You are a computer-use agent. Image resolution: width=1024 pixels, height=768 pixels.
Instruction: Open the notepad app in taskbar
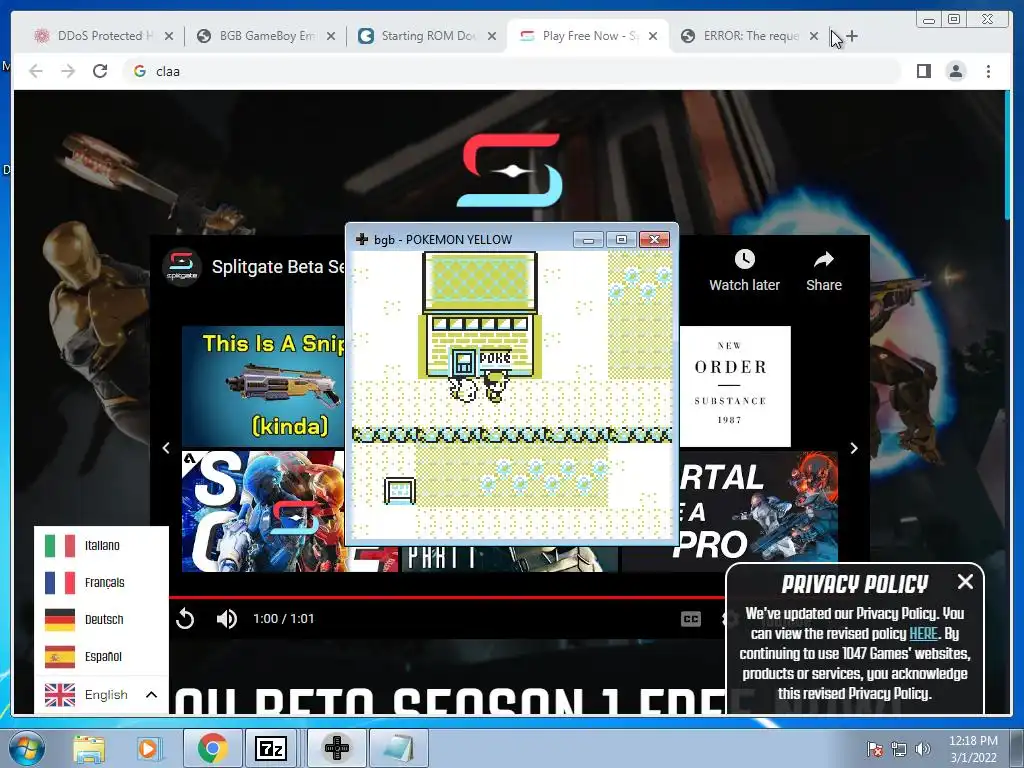click(x=398, y=748)
